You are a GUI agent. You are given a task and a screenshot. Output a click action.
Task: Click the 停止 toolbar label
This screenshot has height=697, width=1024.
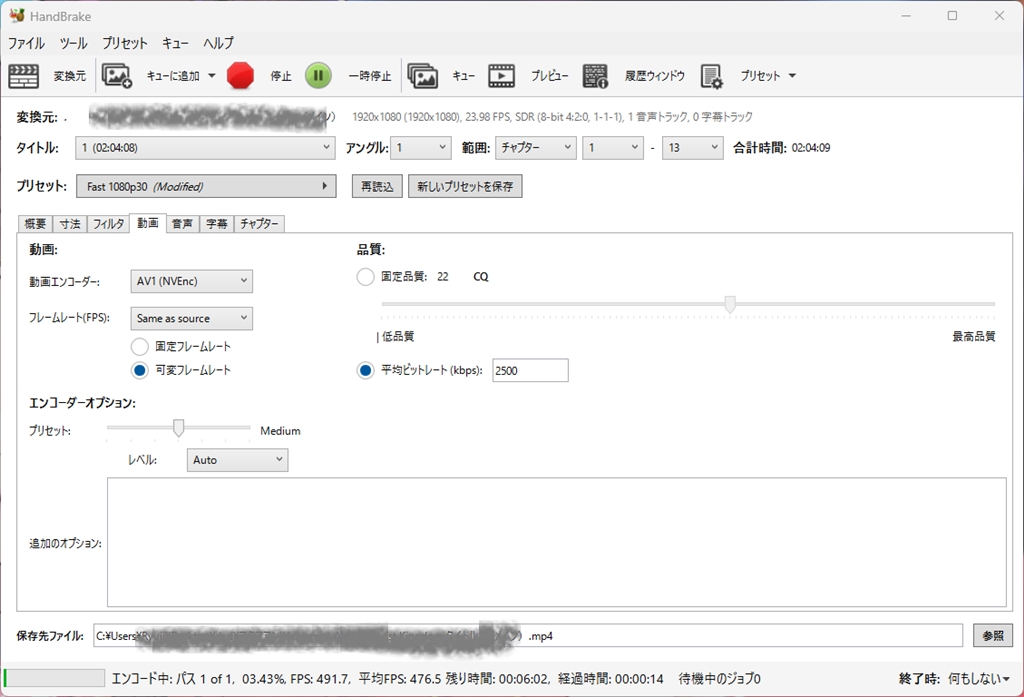(281, 76)
